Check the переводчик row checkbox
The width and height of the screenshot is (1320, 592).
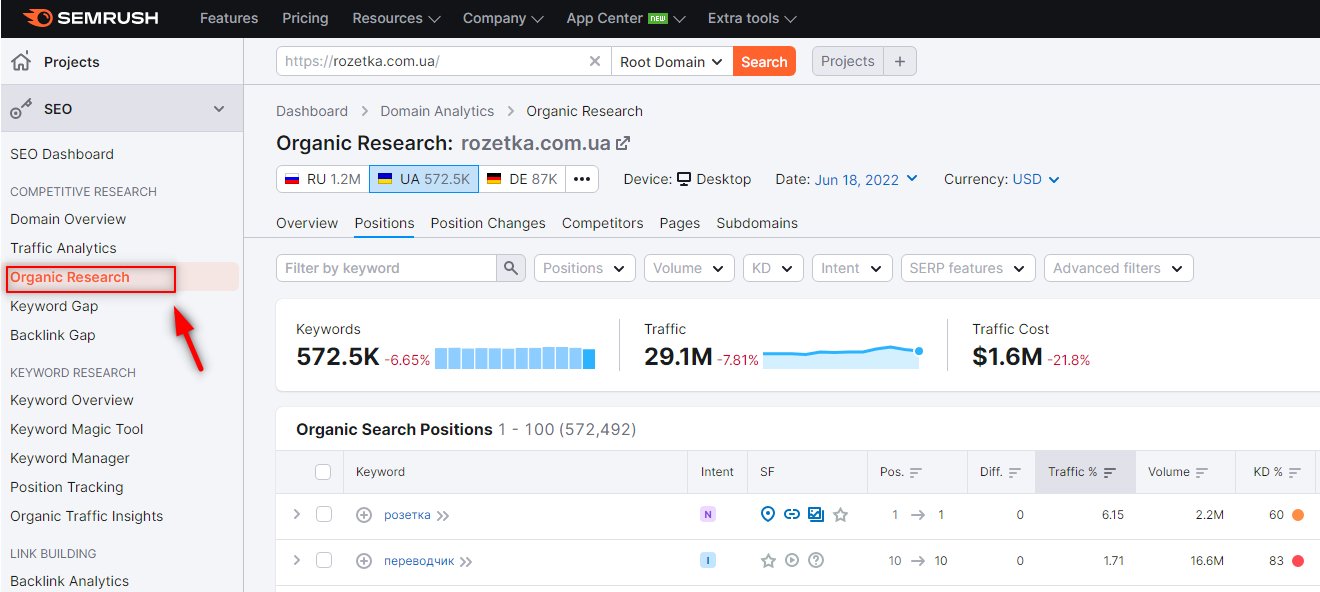coord(324,560)
